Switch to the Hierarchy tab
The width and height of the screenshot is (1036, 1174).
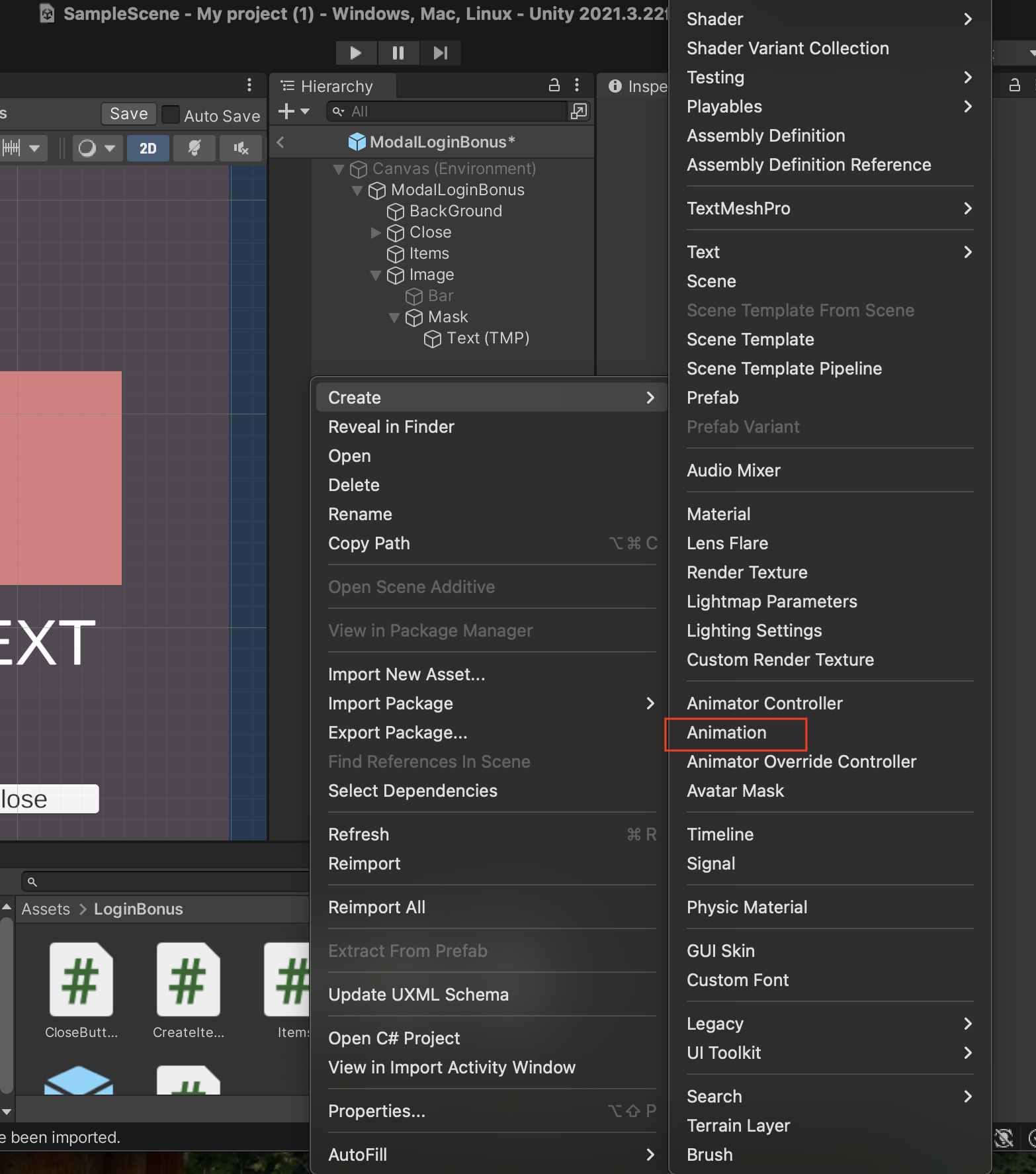[x=333, y=86]
